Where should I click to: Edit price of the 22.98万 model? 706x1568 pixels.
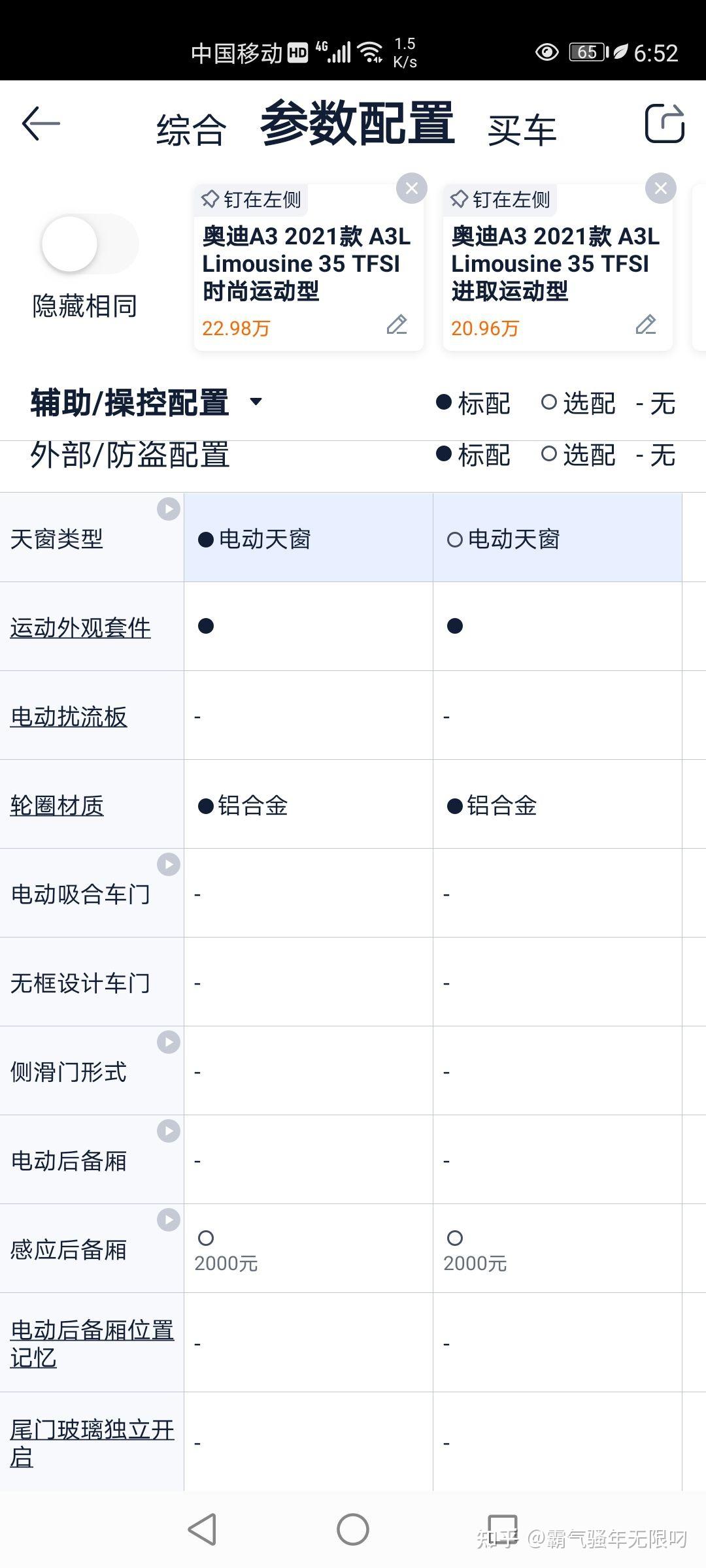click(x=397, y=325)
